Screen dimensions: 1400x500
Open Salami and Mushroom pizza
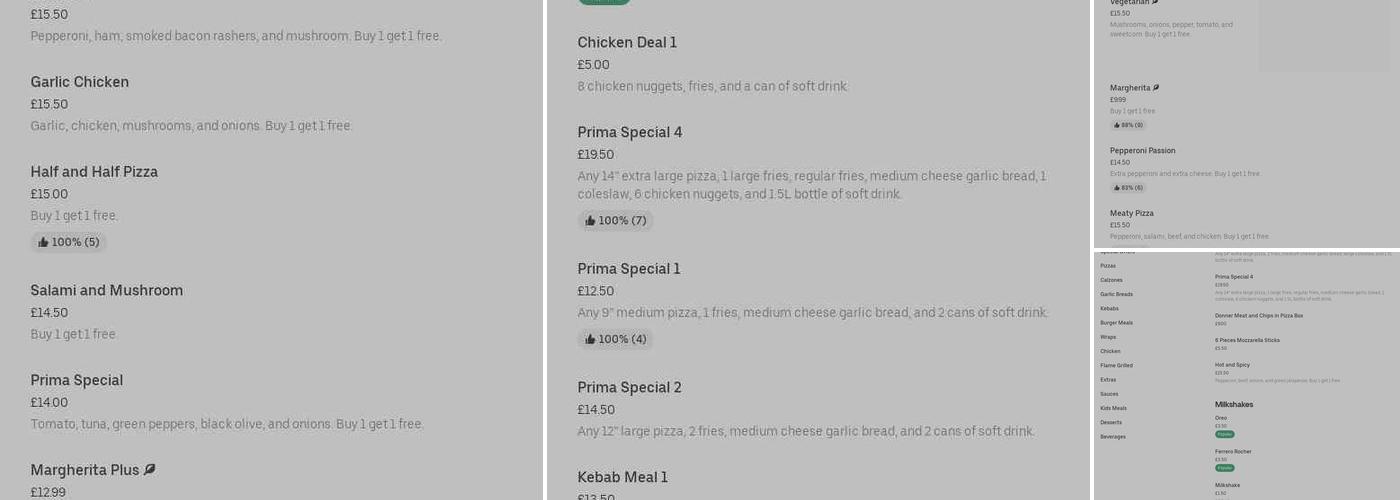pos(106,290)
